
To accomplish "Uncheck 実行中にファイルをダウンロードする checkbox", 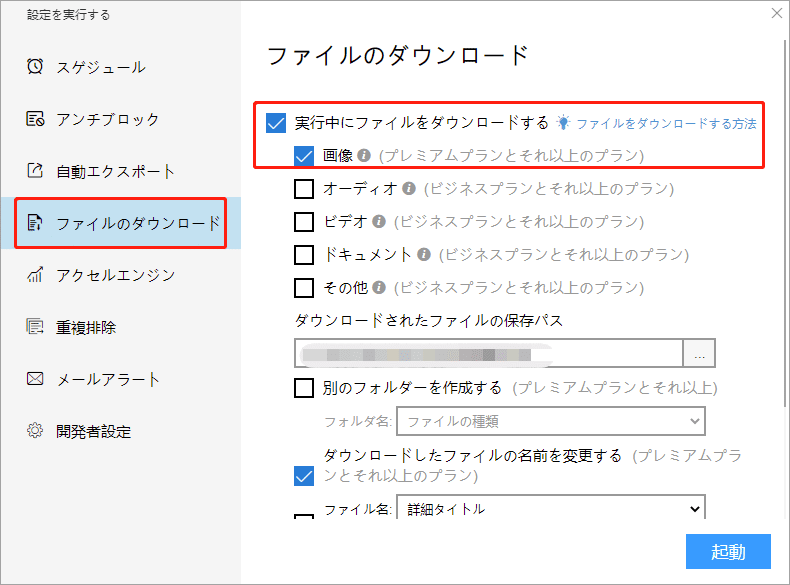I will (276, 123).
